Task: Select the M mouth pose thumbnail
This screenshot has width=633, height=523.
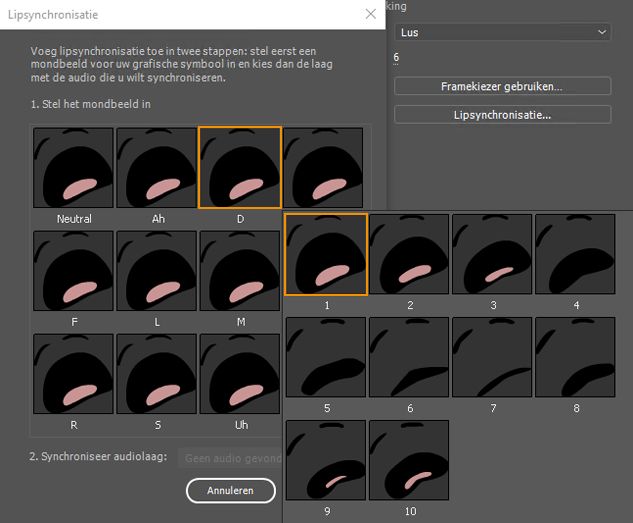Action: [240, 271]
